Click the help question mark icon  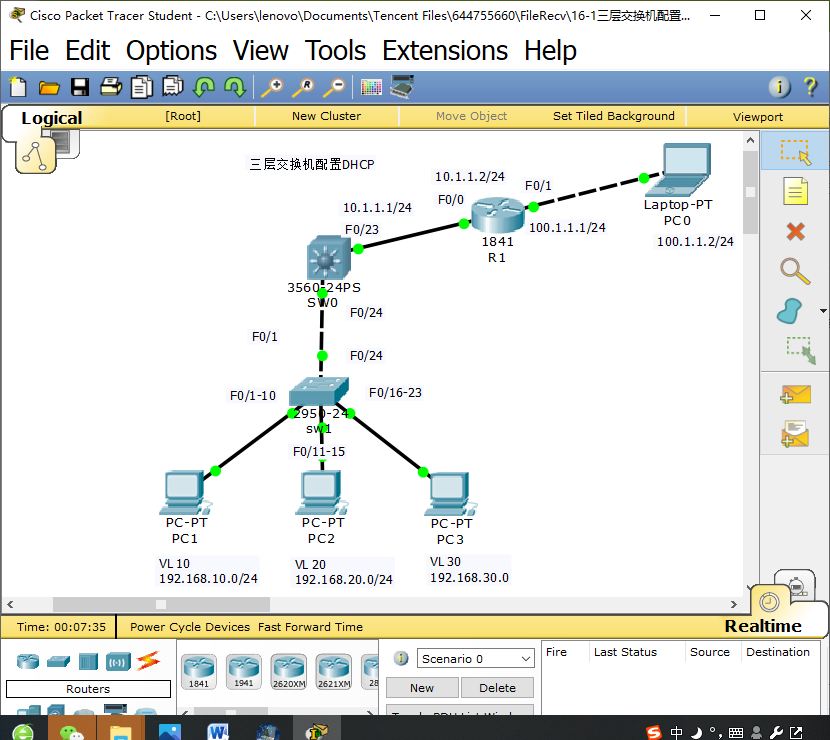point(810,87)
